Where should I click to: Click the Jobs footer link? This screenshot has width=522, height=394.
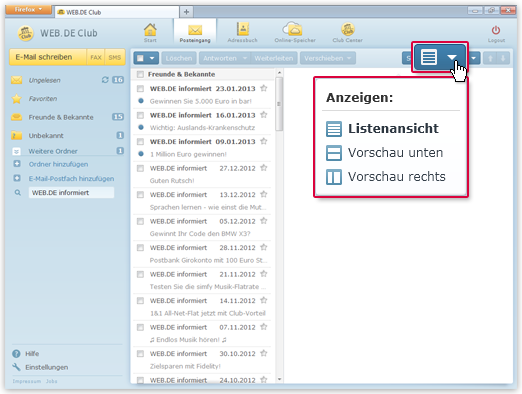click(52, 381)
